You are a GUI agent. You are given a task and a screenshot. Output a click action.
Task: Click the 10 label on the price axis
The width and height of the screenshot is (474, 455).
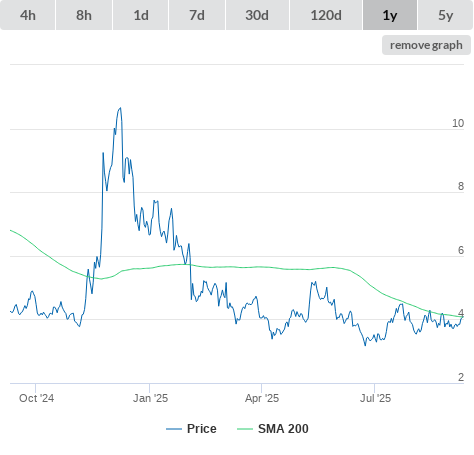pos(458,123)
